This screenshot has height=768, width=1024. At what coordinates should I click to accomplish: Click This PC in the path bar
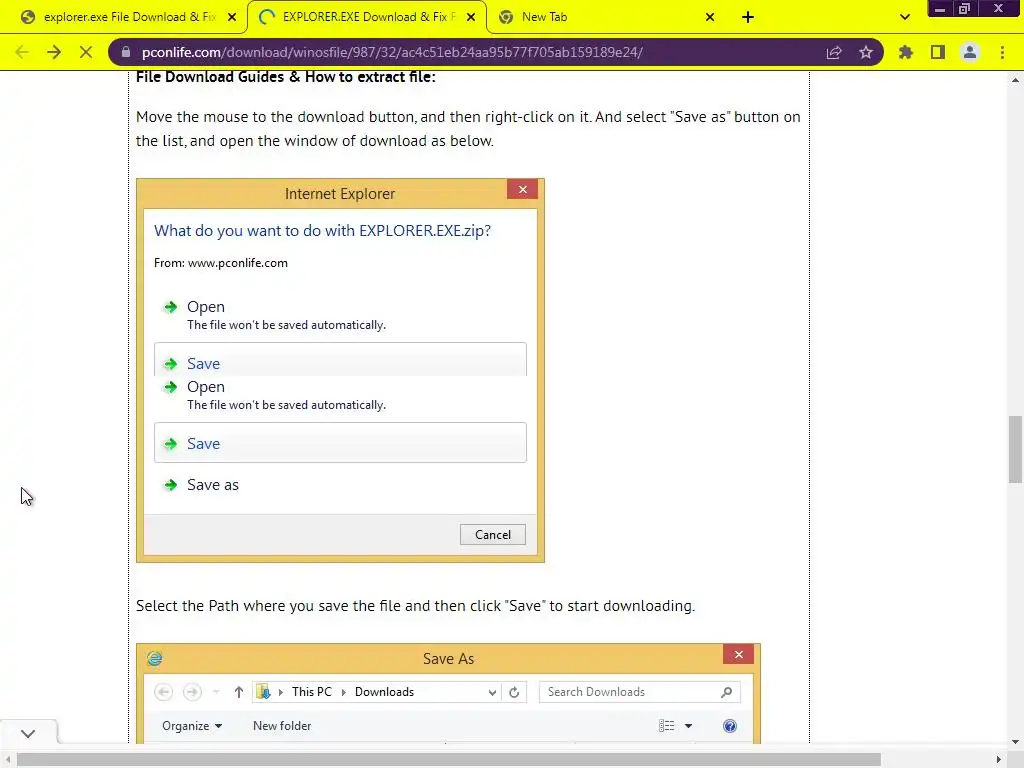pos(312,692)
